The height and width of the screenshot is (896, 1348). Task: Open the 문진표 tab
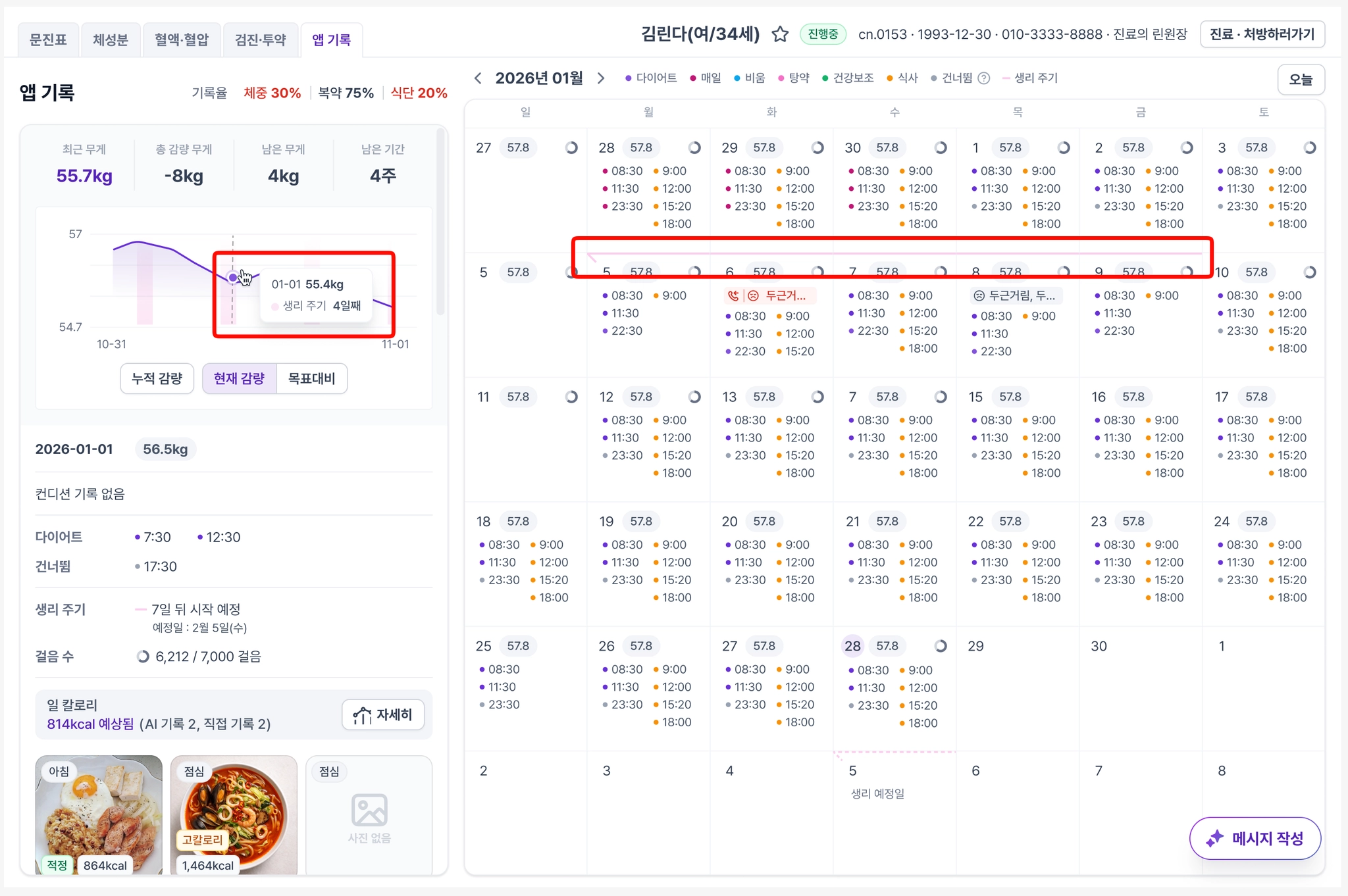tap(48, 40)
